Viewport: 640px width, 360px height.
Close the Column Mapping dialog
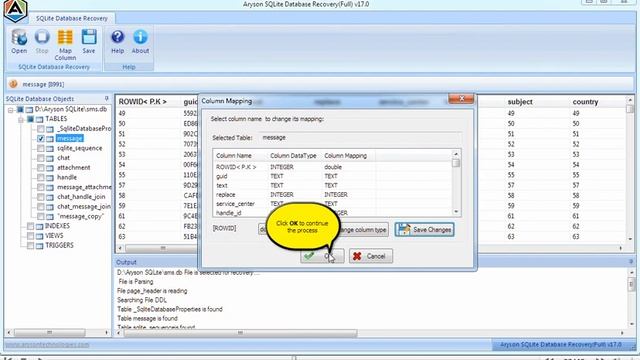[x=461, y=99]
